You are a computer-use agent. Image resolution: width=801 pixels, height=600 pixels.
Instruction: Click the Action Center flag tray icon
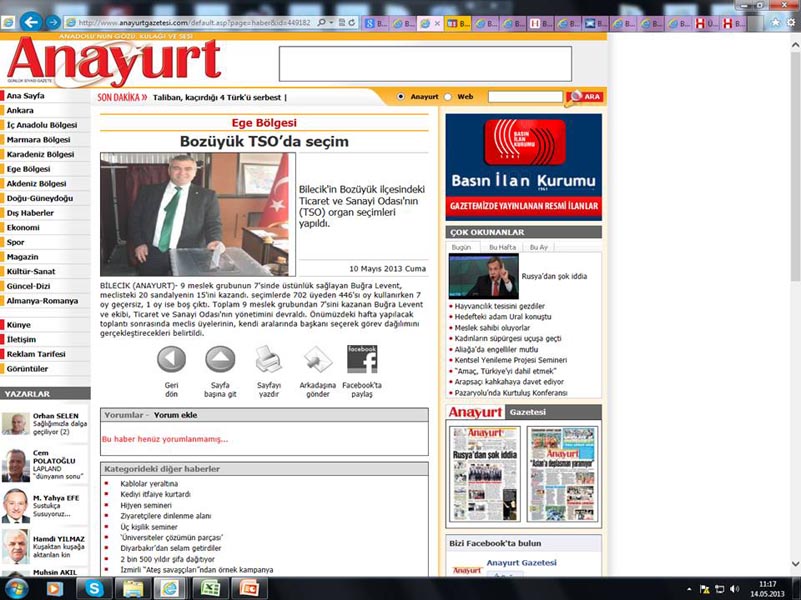(705, 589)
